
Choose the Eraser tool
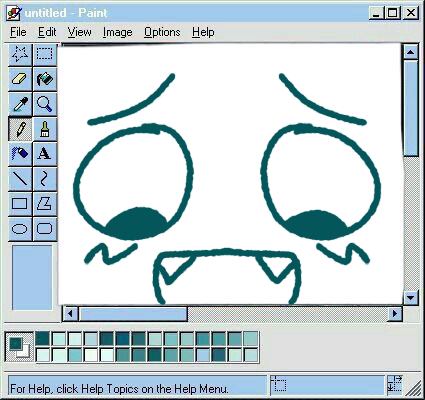[x=20, y=79]
